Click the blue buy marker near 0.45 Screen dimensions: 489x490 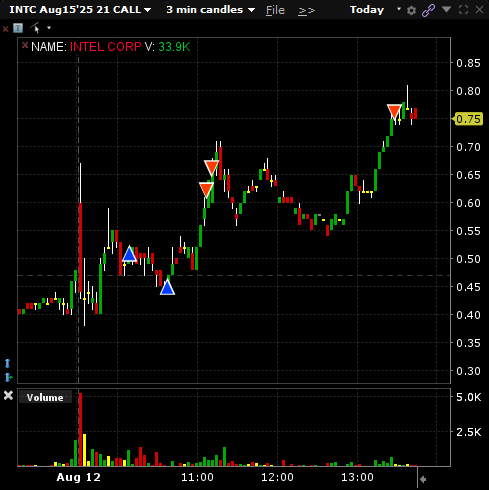167,288
